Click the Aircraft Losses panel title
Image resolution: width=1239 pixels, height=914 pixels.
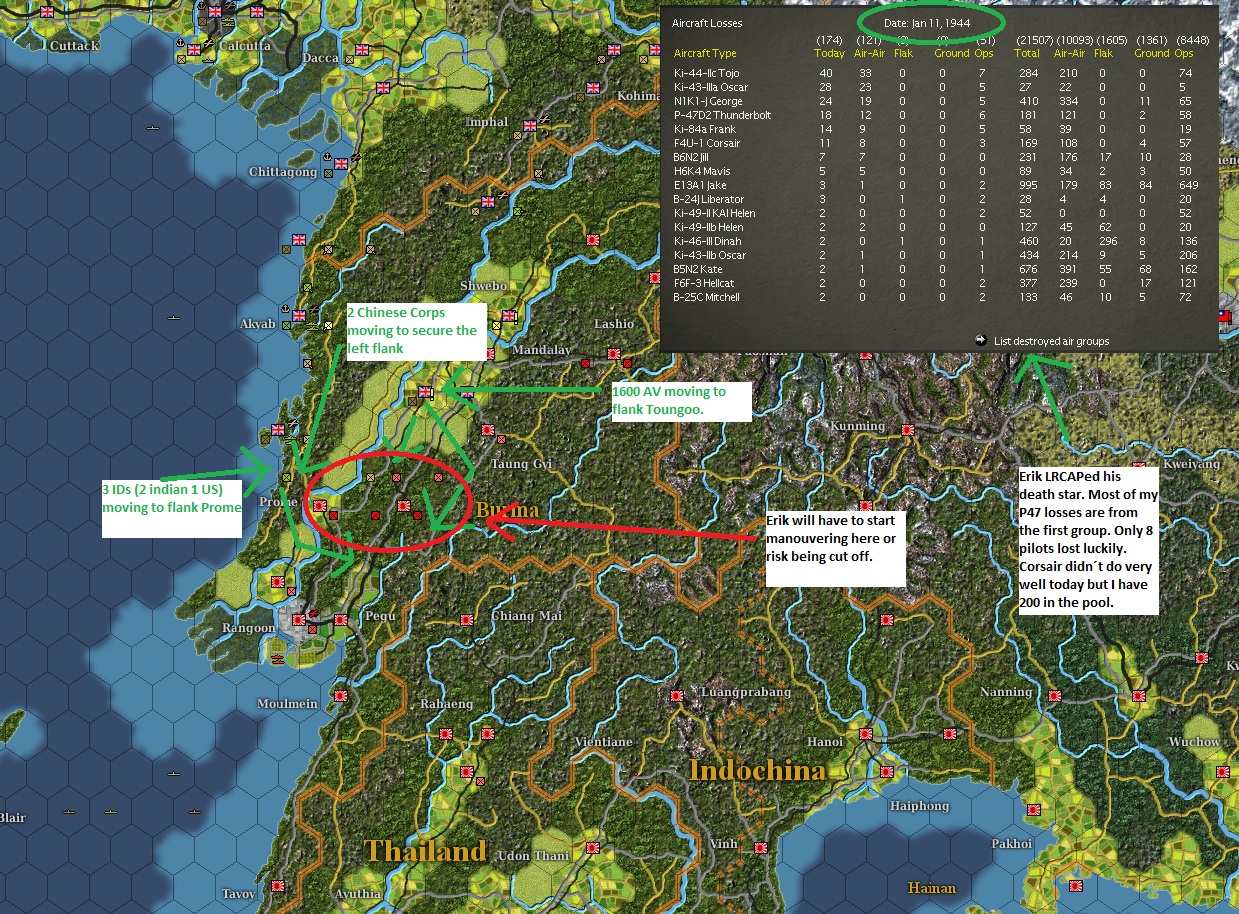coord(707,22)
